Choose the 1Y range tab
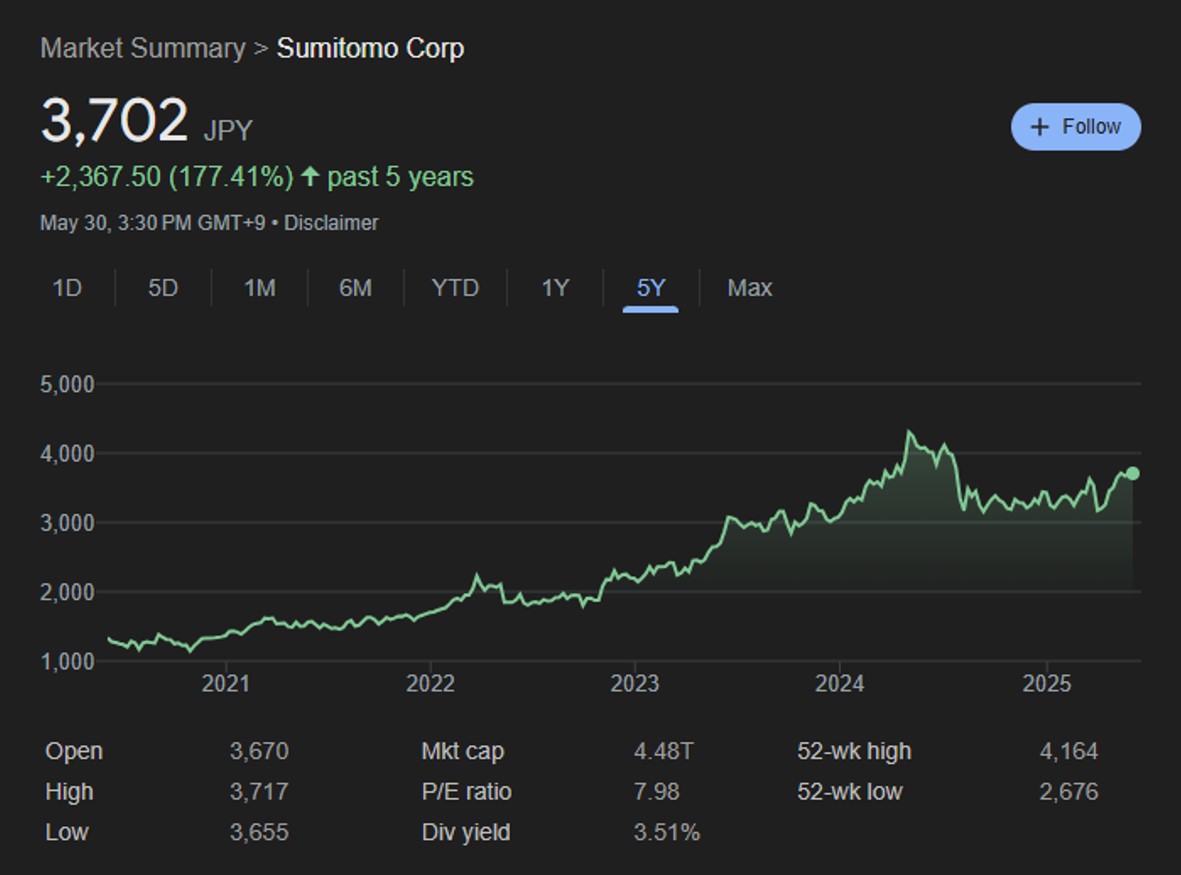 (x=555, y=288)
